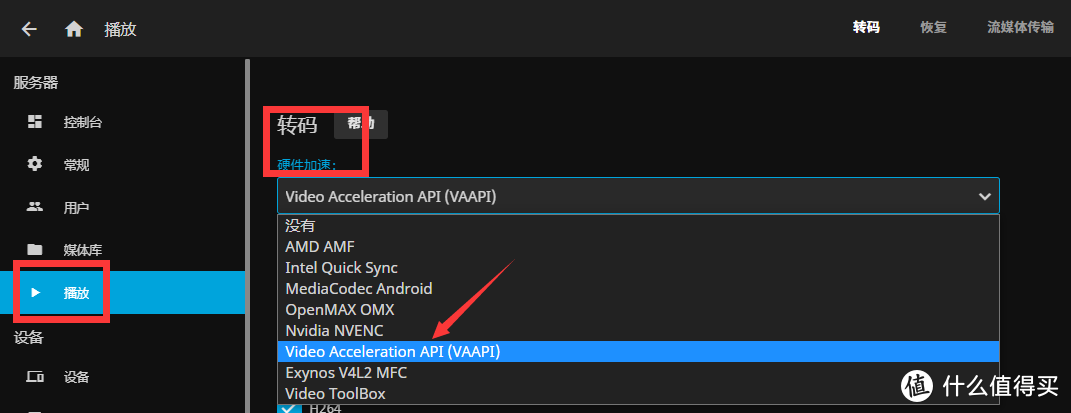Select the 播放 play icon in sidebar
This screenshot has width=1071, height=413.
pos(36,292)
